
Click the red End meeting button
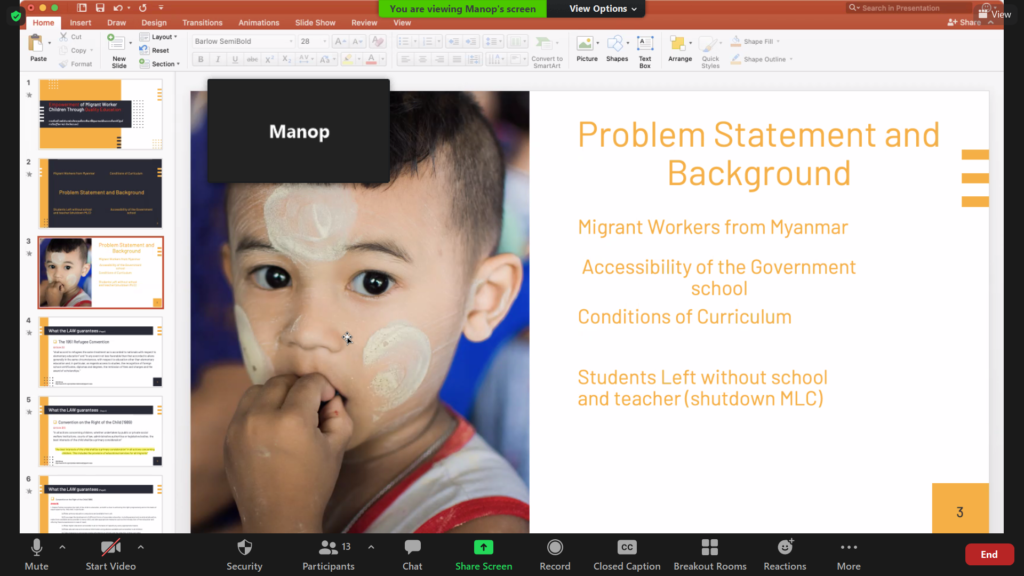[989, 554]
